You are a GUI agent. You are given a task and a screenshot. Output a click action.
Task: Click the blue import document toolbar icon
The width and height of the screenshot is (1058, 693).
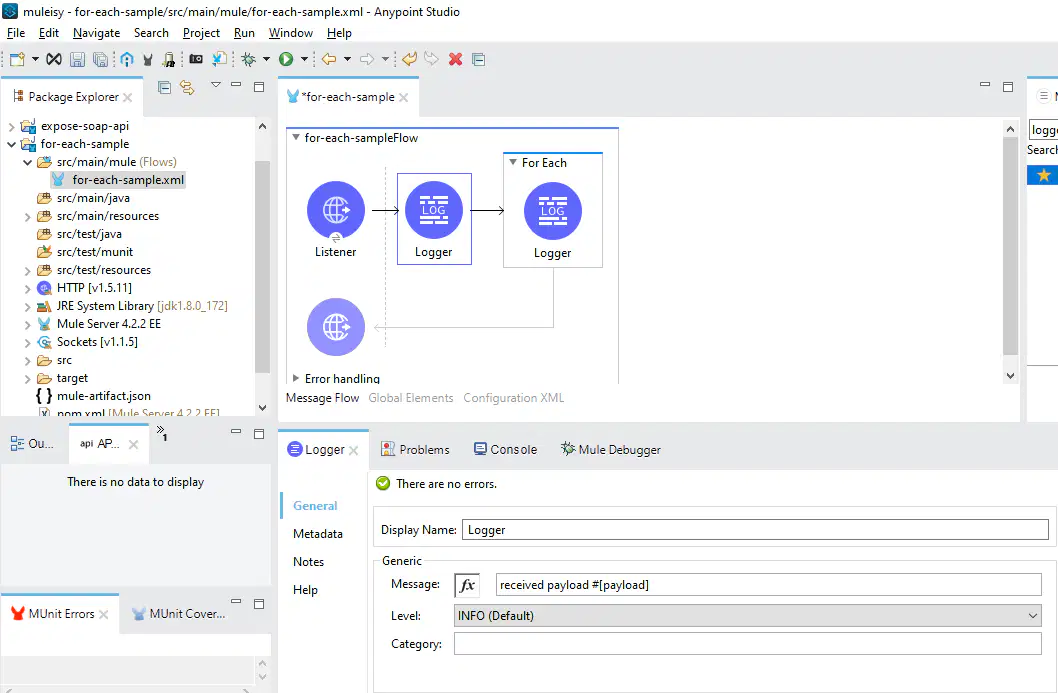[219, 59]
